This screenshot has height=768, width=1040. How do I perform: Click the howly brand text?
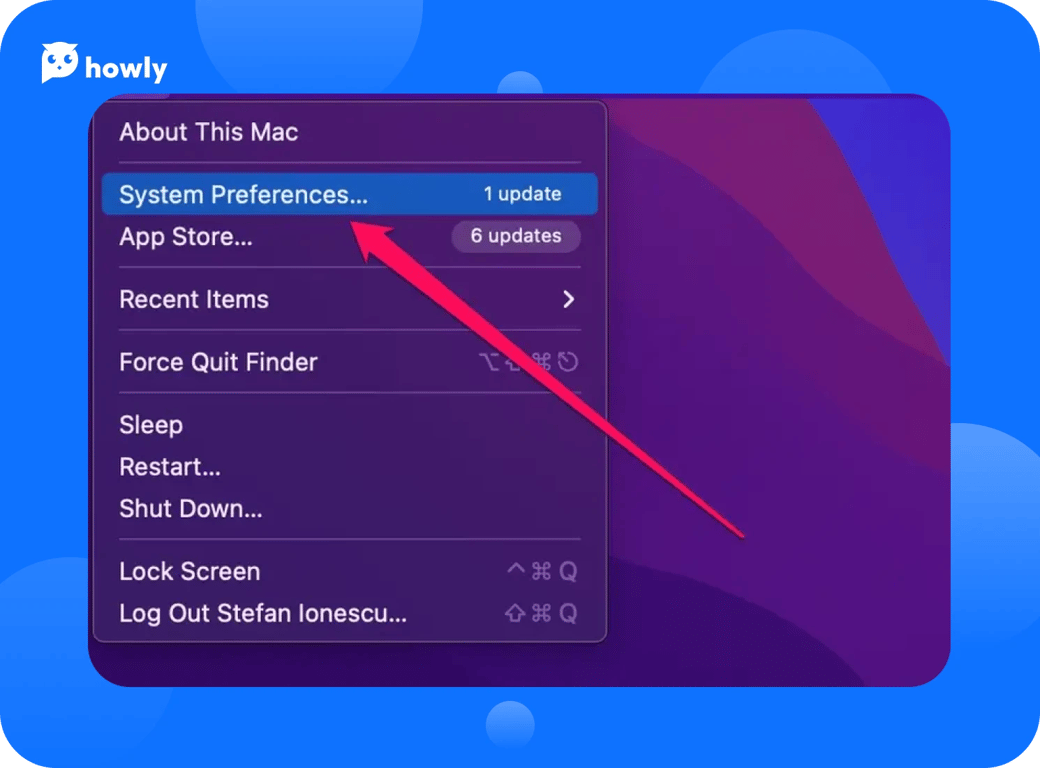point(126,69)
